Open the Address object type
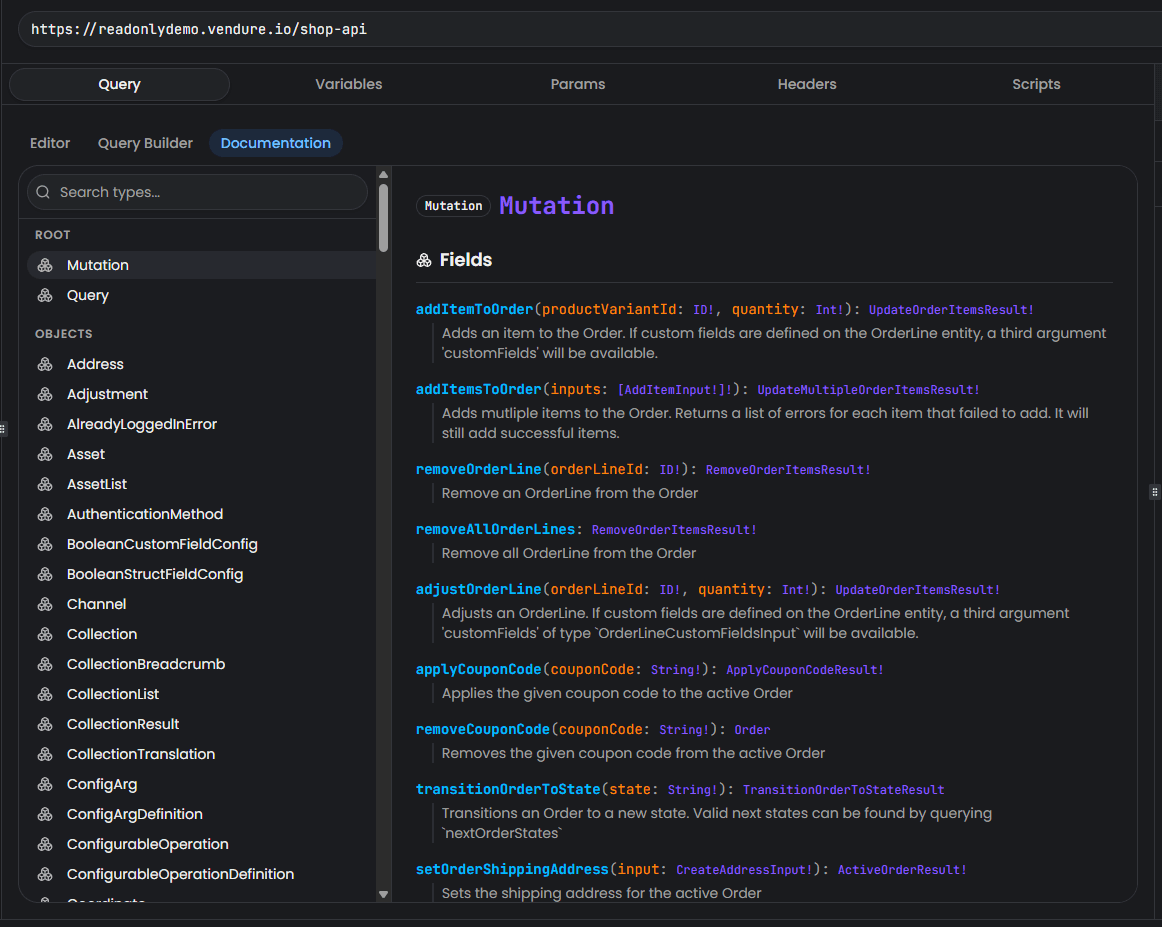Screen dimensions: 1162x927 point(202,365)
